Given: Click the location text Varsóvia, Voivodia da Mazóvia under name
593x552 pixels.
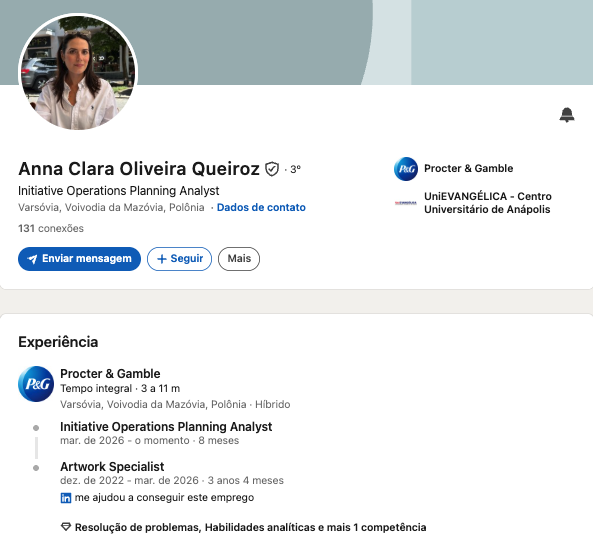Looking at the screenshot, I should (111, 208).
